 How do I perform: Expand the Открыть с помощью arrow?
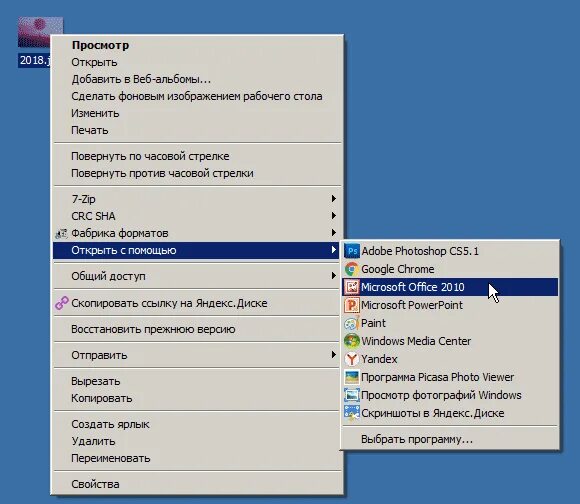(333, 250)
